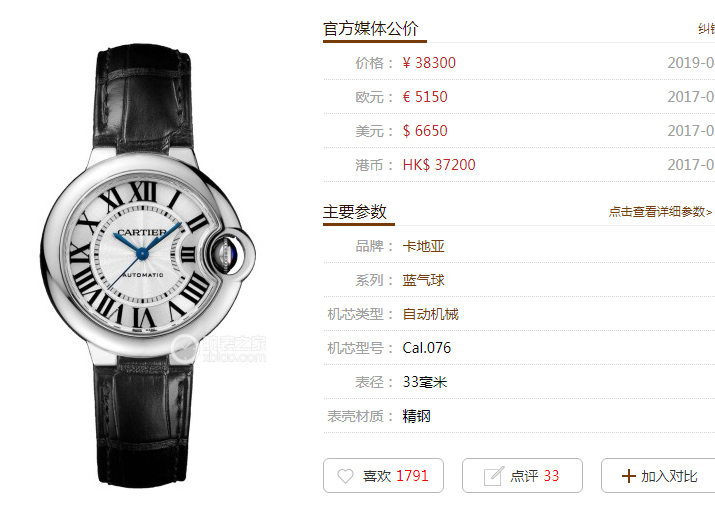Viewport: 715px width, 522px height.
Task: Select the movement type 自动机械 link
Action: pos(430,314)
